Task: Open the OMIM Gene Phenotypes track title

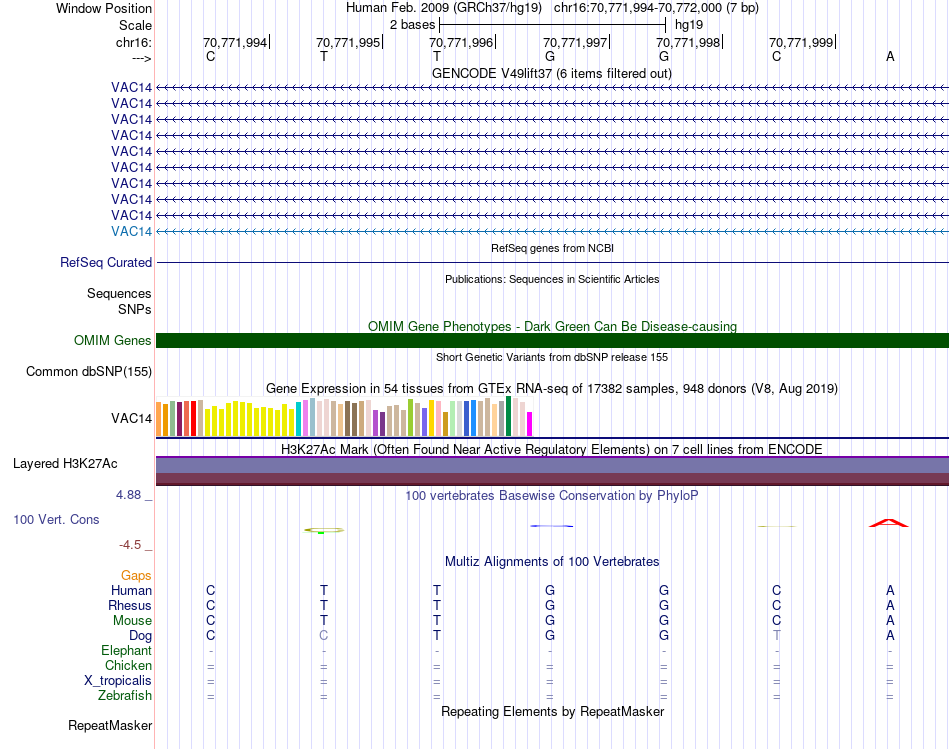Action: coord(552,326)
